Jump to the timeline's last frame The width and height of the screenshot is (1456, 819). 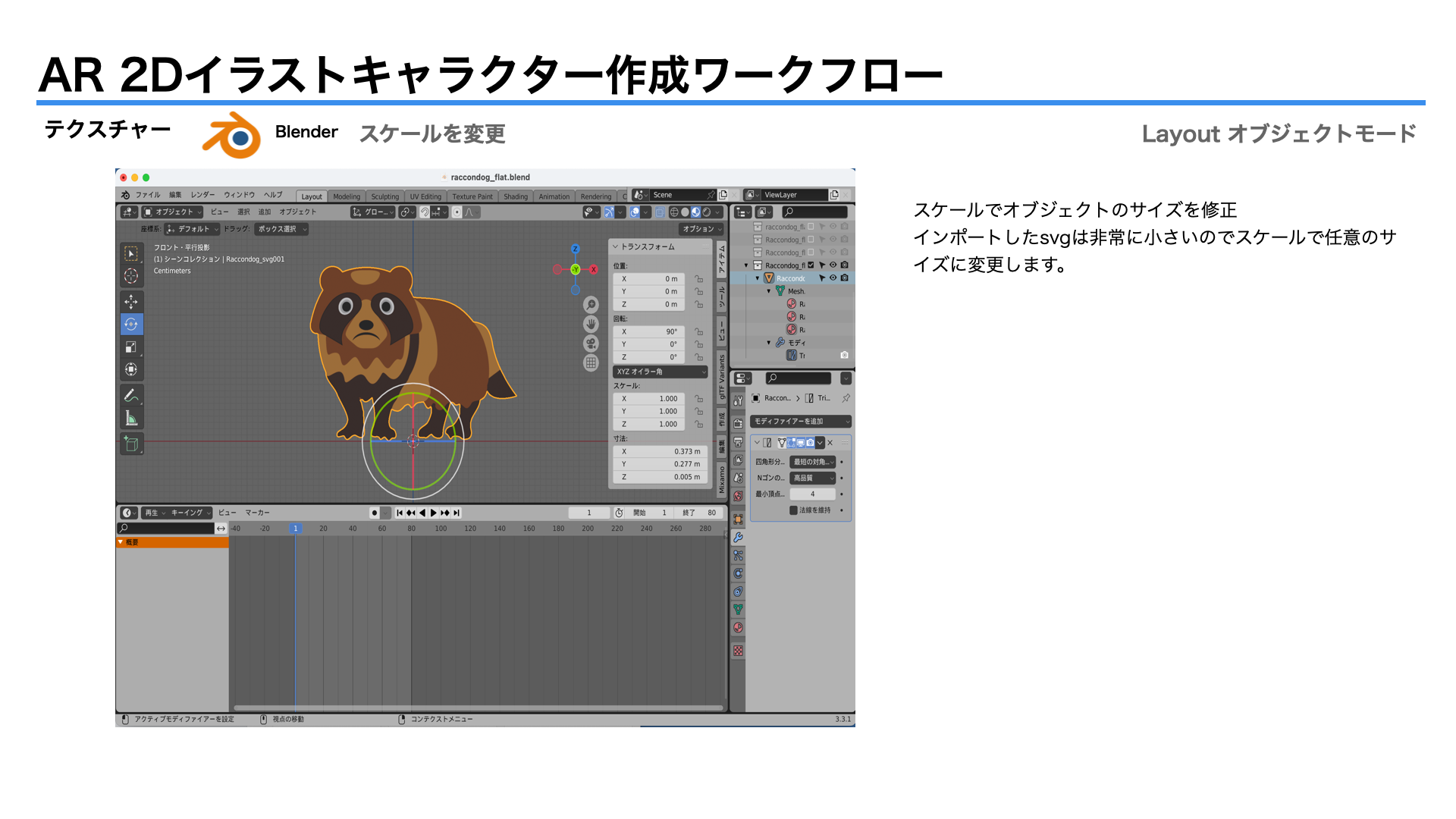point(457,513)
